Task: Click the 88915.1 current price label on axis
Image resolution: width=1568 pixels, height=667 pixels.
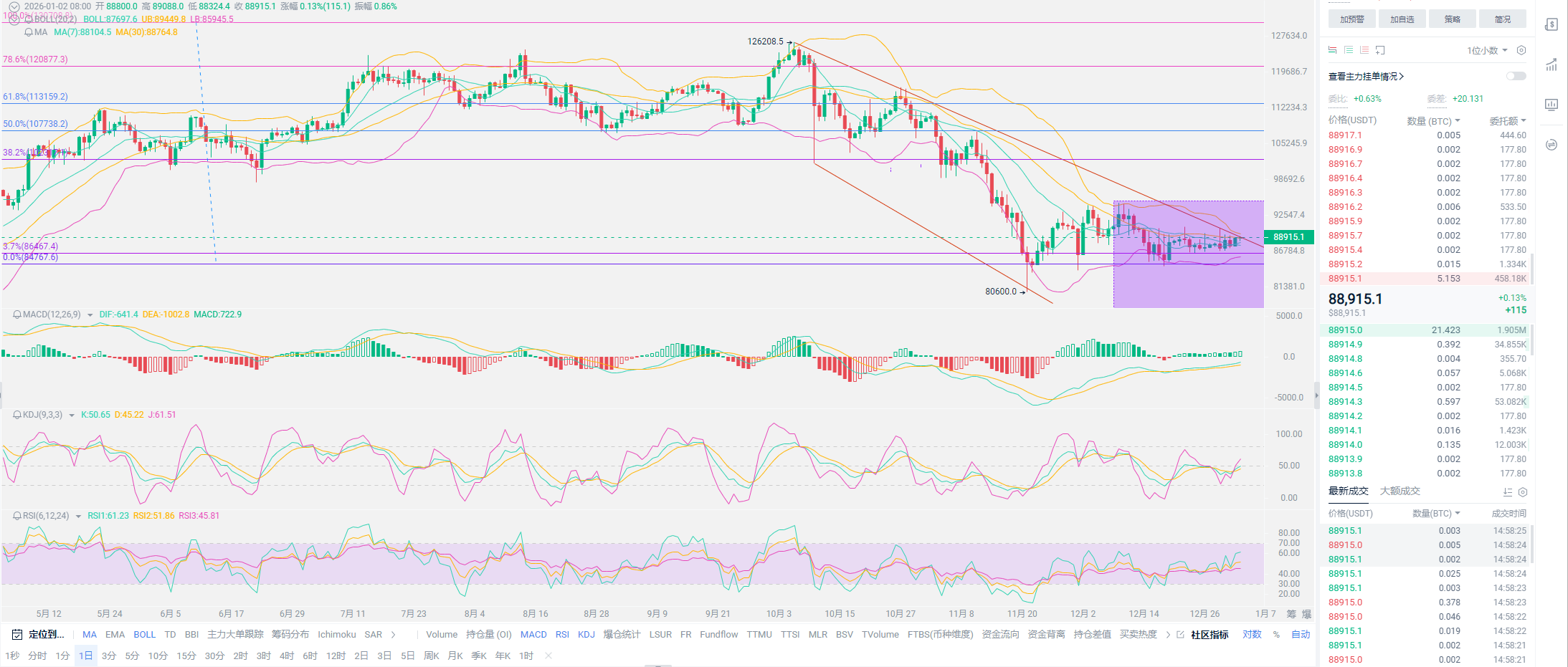Action: 1288,237
